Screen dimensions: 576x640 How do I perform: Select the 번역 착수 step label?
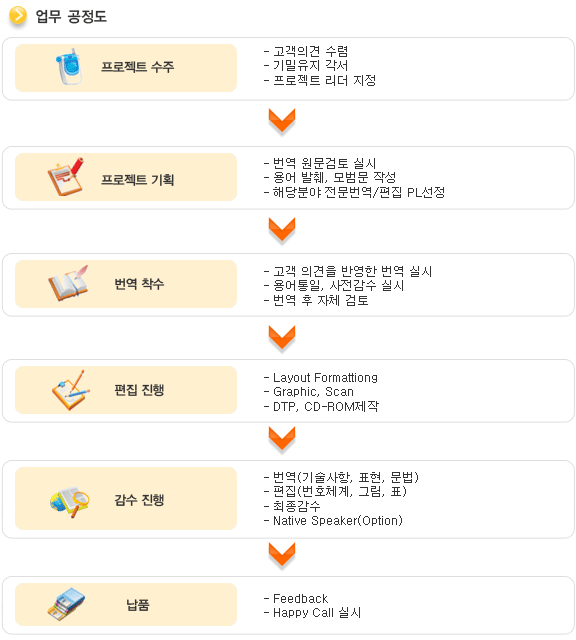point(139,284)
